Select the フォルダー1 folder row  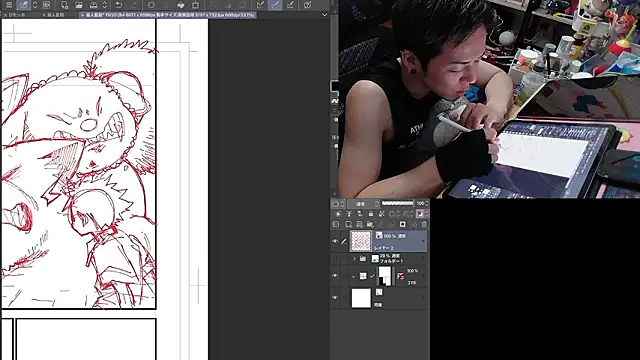click(x=380, y=258)
